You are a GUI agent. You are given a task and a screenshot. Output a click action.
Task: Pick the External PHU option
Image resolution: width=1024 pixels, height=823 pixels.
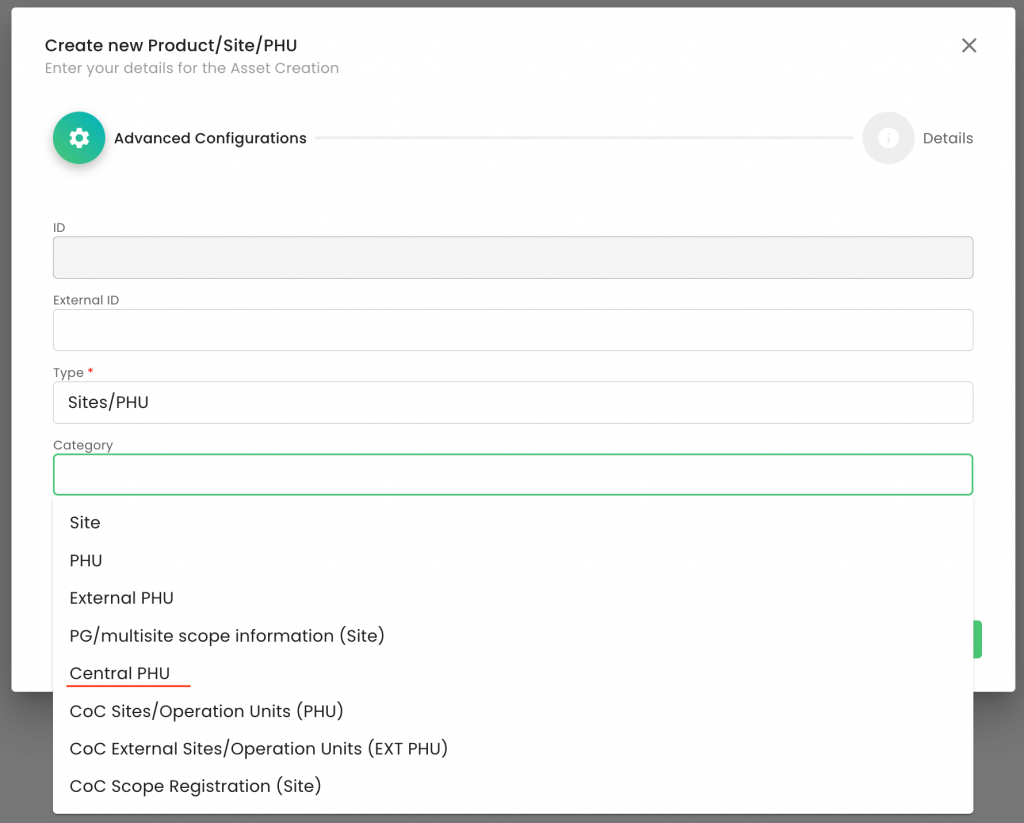pos(122,598)
